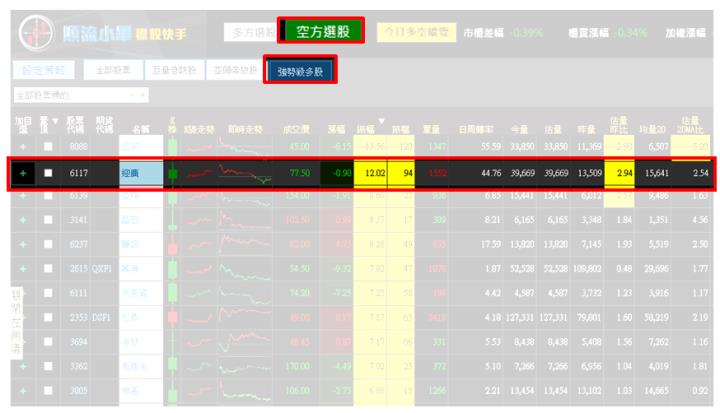This screenshot has height=413, width=720.
Task: Select the highlighted stock name cell for 6117
Action: (141, 173)
